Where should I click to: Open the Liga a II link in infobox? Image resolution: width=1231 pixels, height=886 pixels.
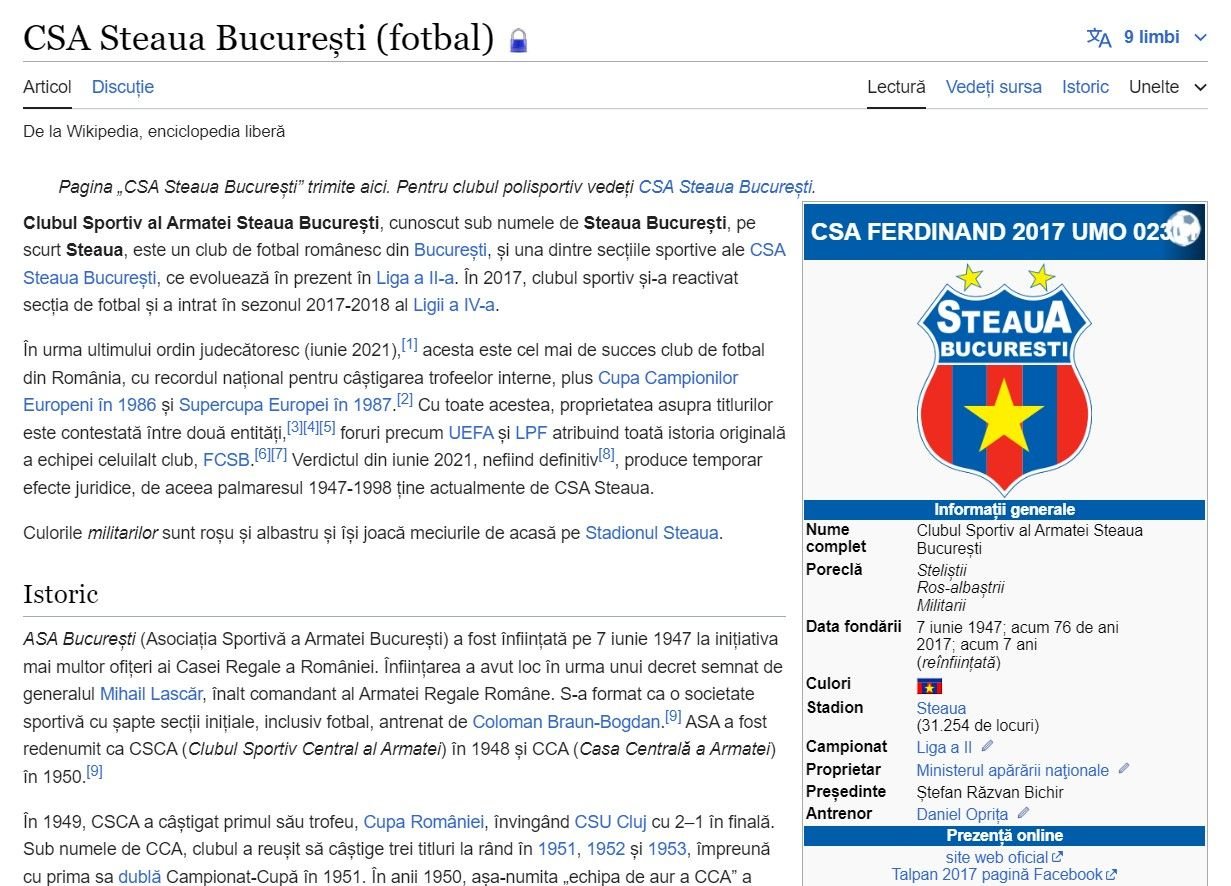click(x=944, y=747)
